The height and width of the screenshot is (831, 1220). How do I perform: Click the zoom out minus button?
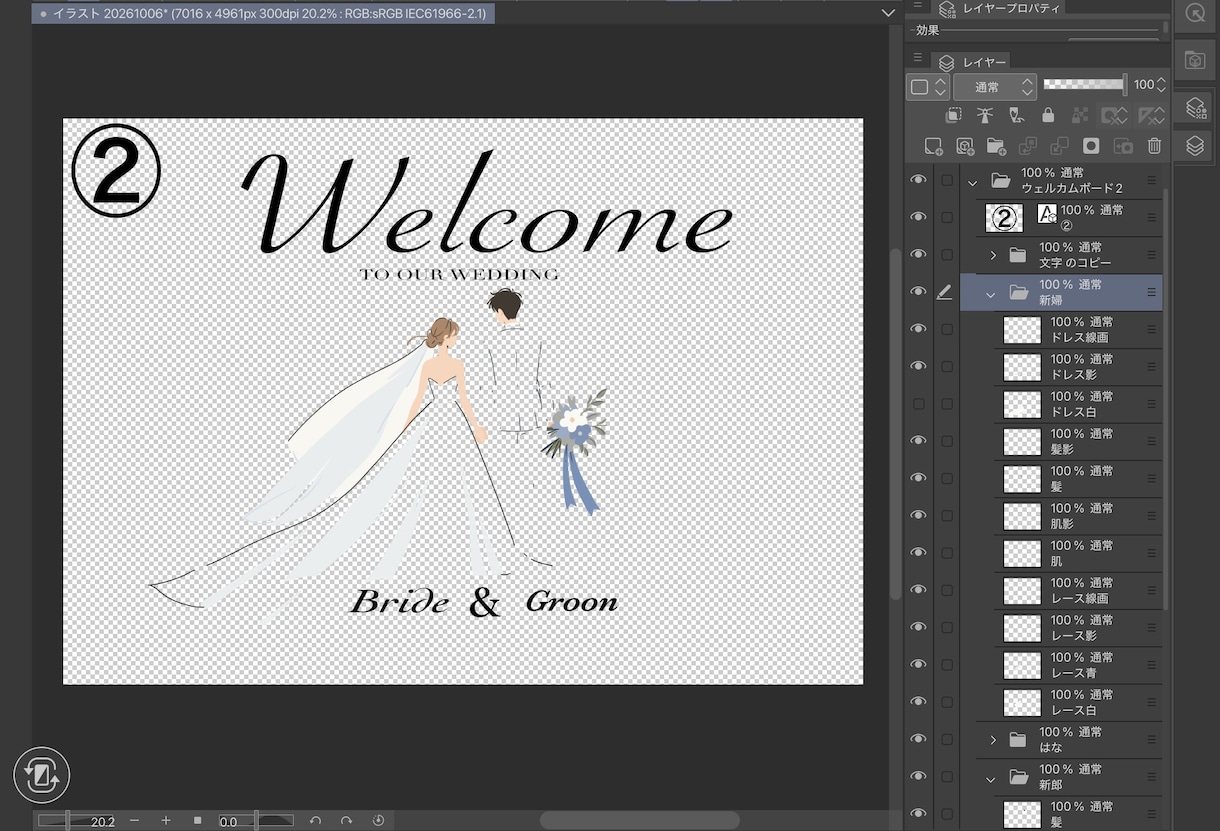(134, 821)
